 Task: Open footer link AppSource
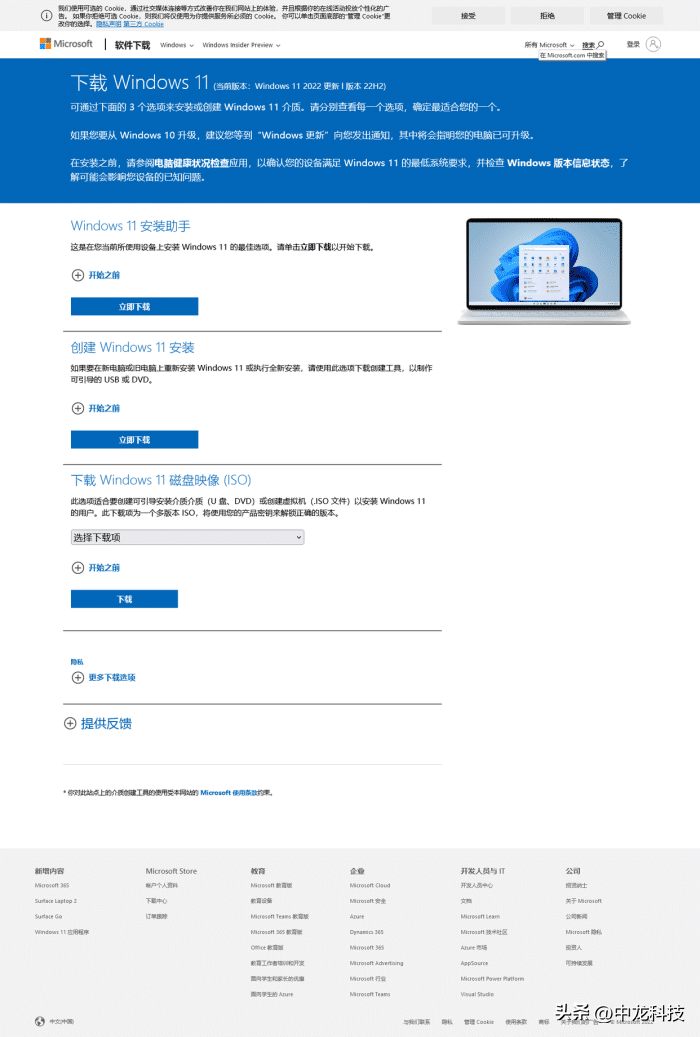click(x=474, y=963)
